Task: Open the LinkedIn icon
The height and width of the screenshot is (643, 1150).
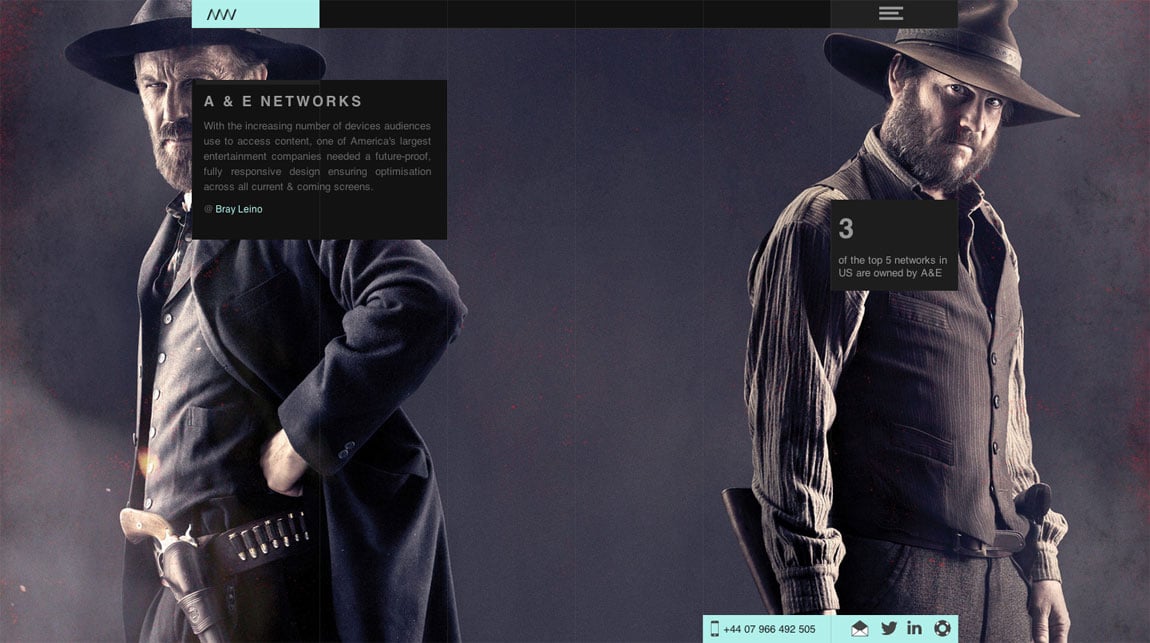Action: (x=914, y=628)
